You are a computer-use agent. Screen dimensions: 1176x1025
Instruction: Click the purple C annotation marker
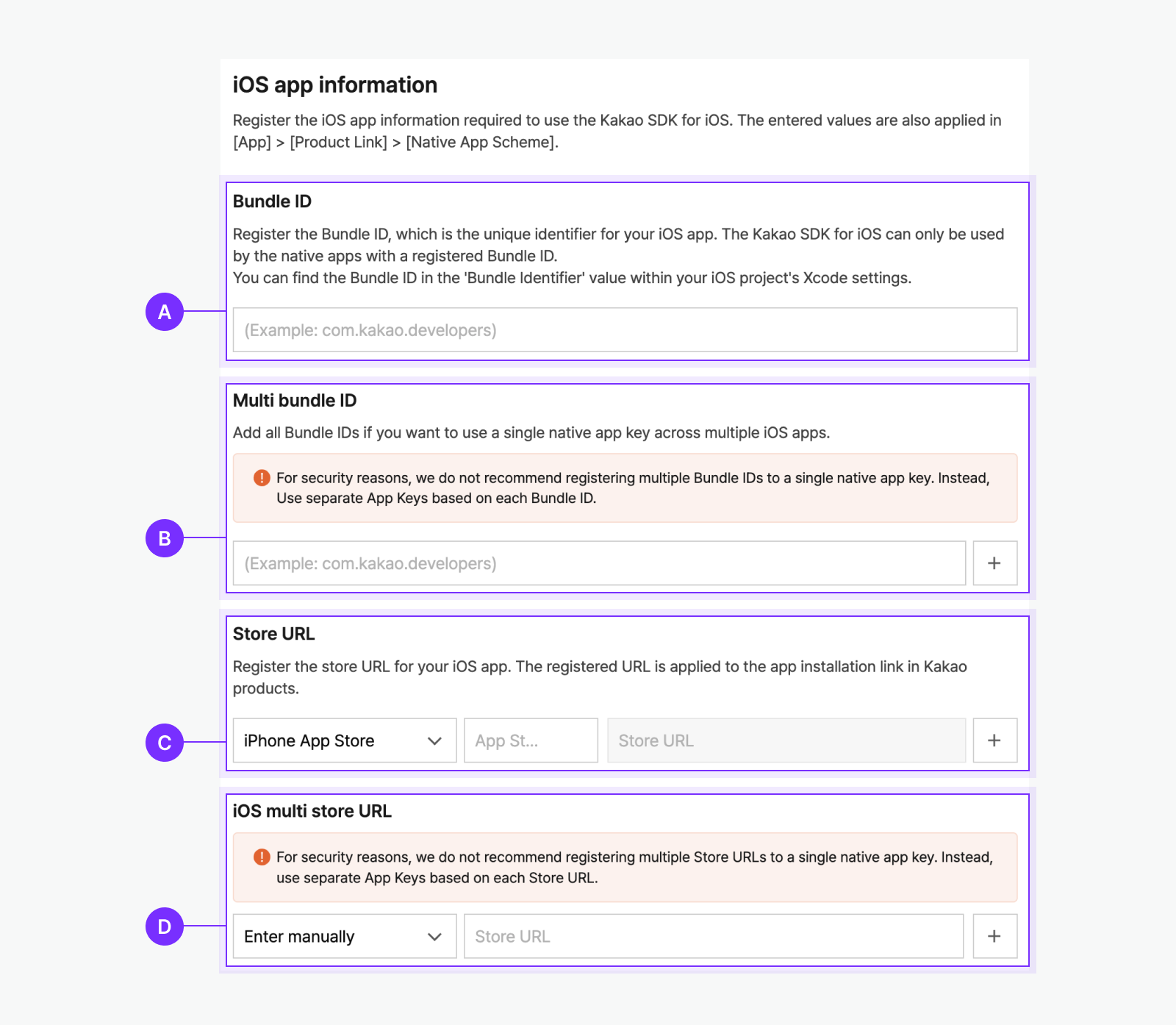(x=165, y=743)
